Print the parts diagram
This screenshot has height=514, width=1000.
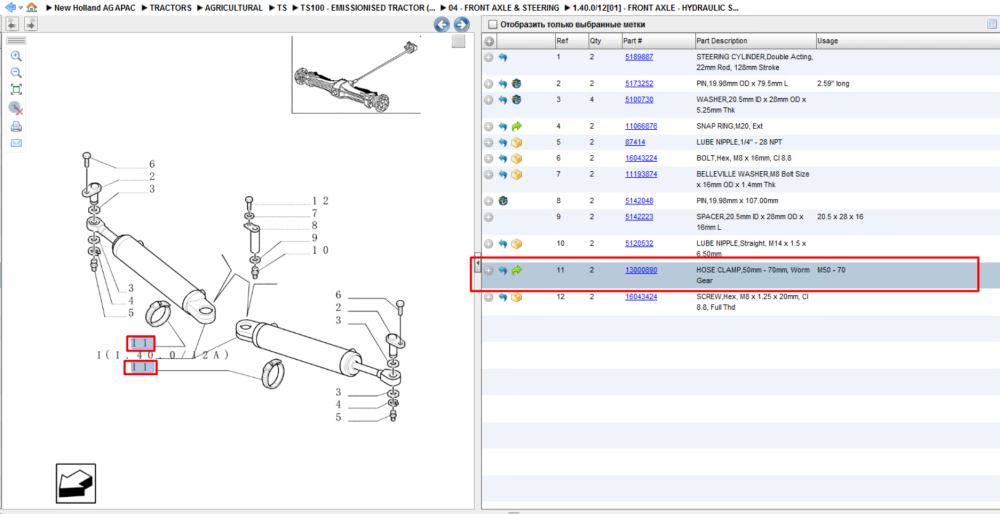click(x=17, y=126)
